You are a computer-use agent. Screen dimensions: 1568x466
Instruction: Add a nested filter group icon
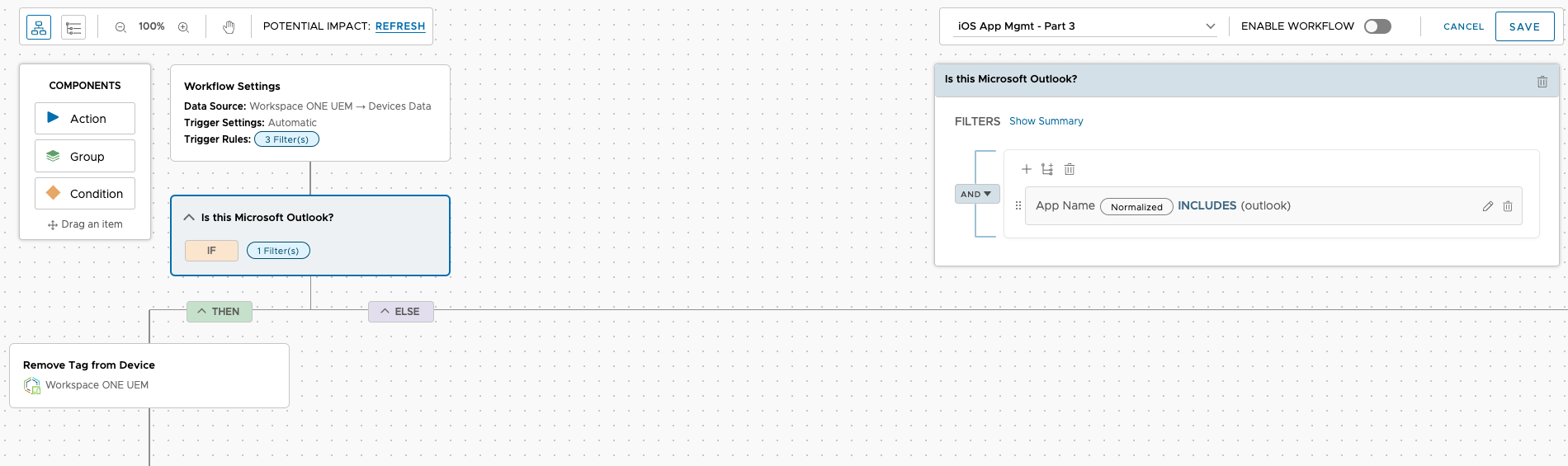coord(1047,169)
